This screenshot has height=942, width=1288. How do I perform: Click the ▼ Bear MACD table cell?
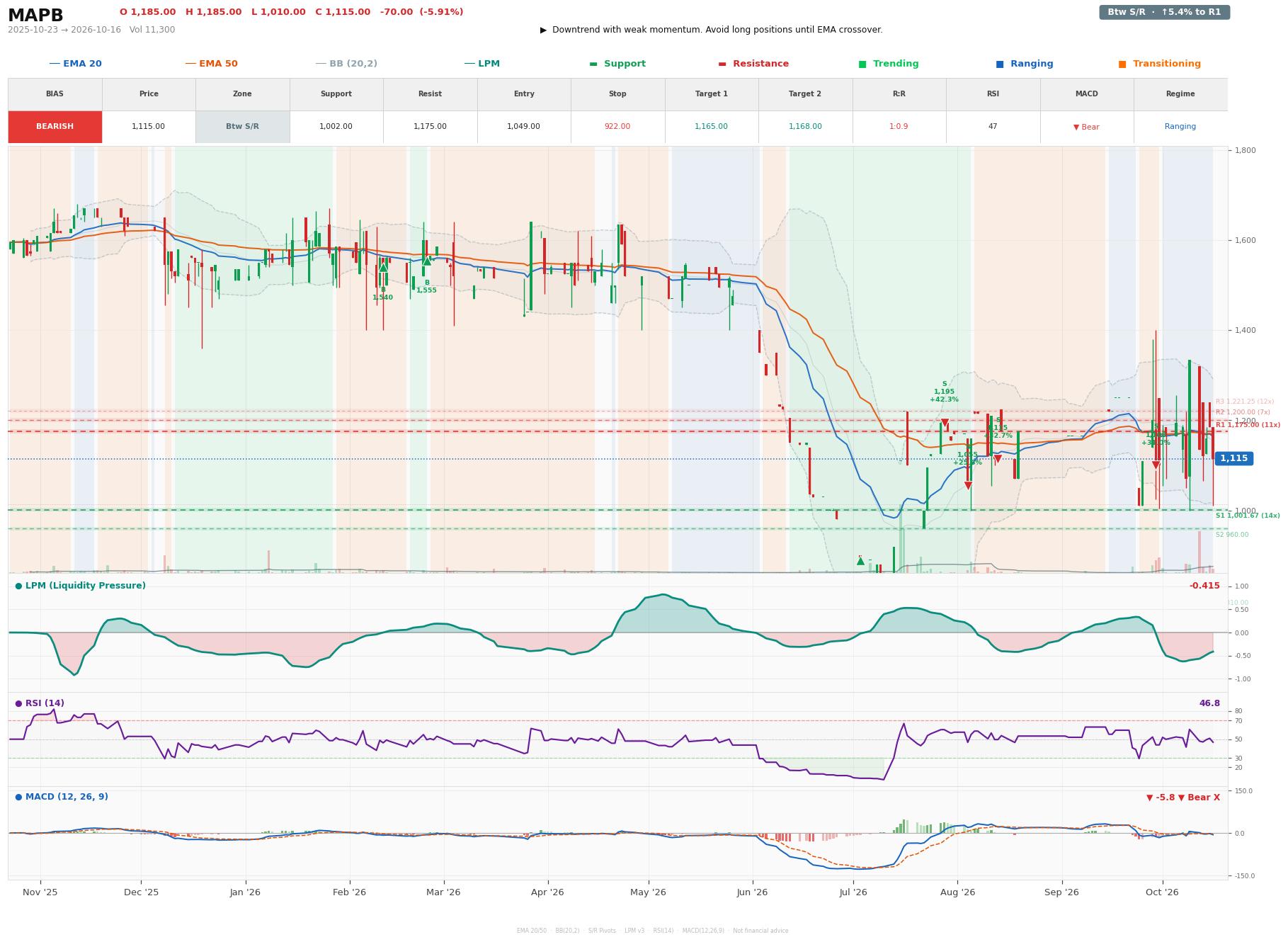tap(1086, 127)
